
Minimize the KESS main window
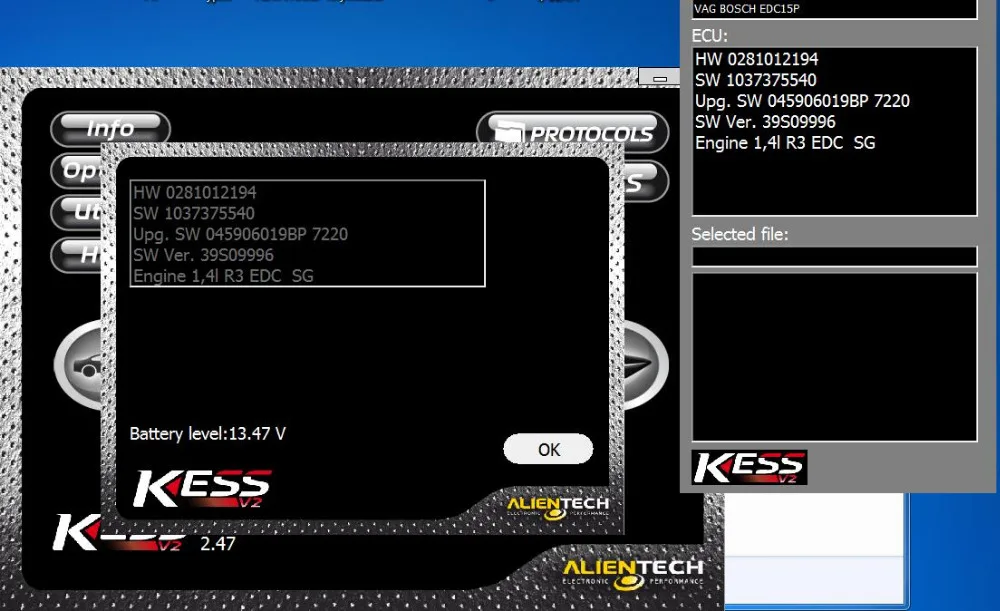click(659, 78)
